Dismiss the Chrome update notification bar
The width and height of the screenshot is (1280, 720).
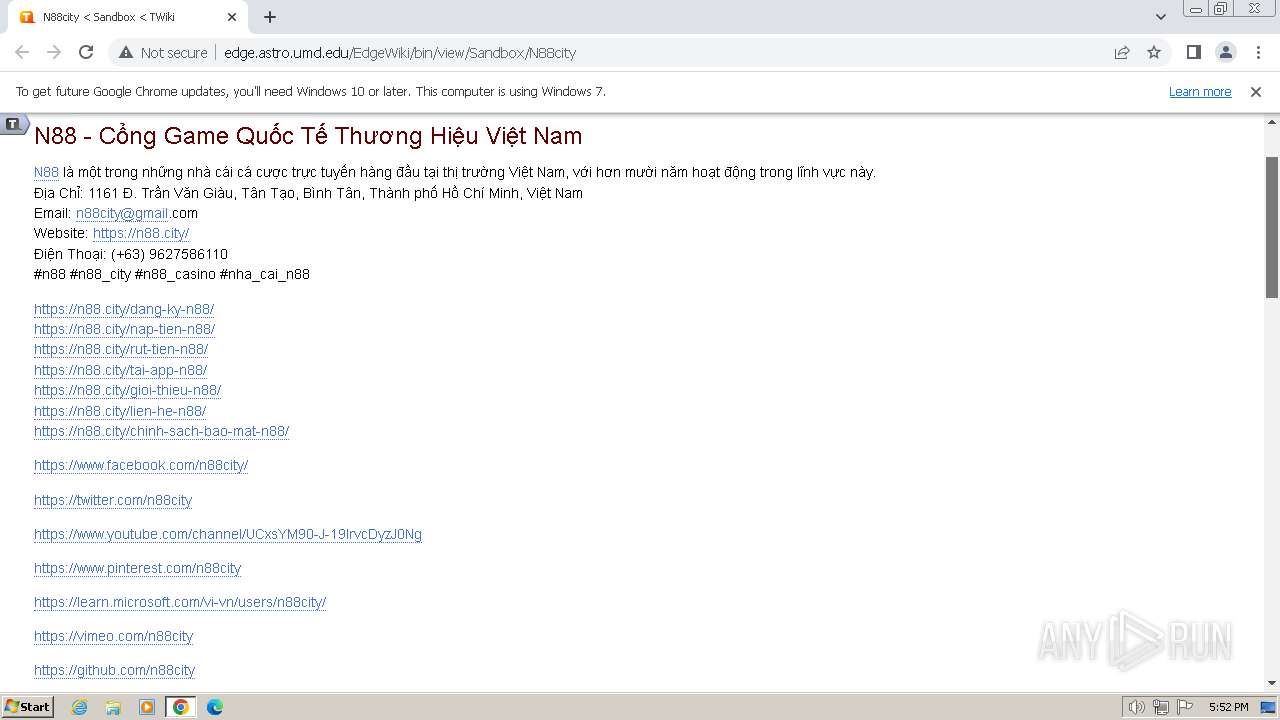(1256, 91)
